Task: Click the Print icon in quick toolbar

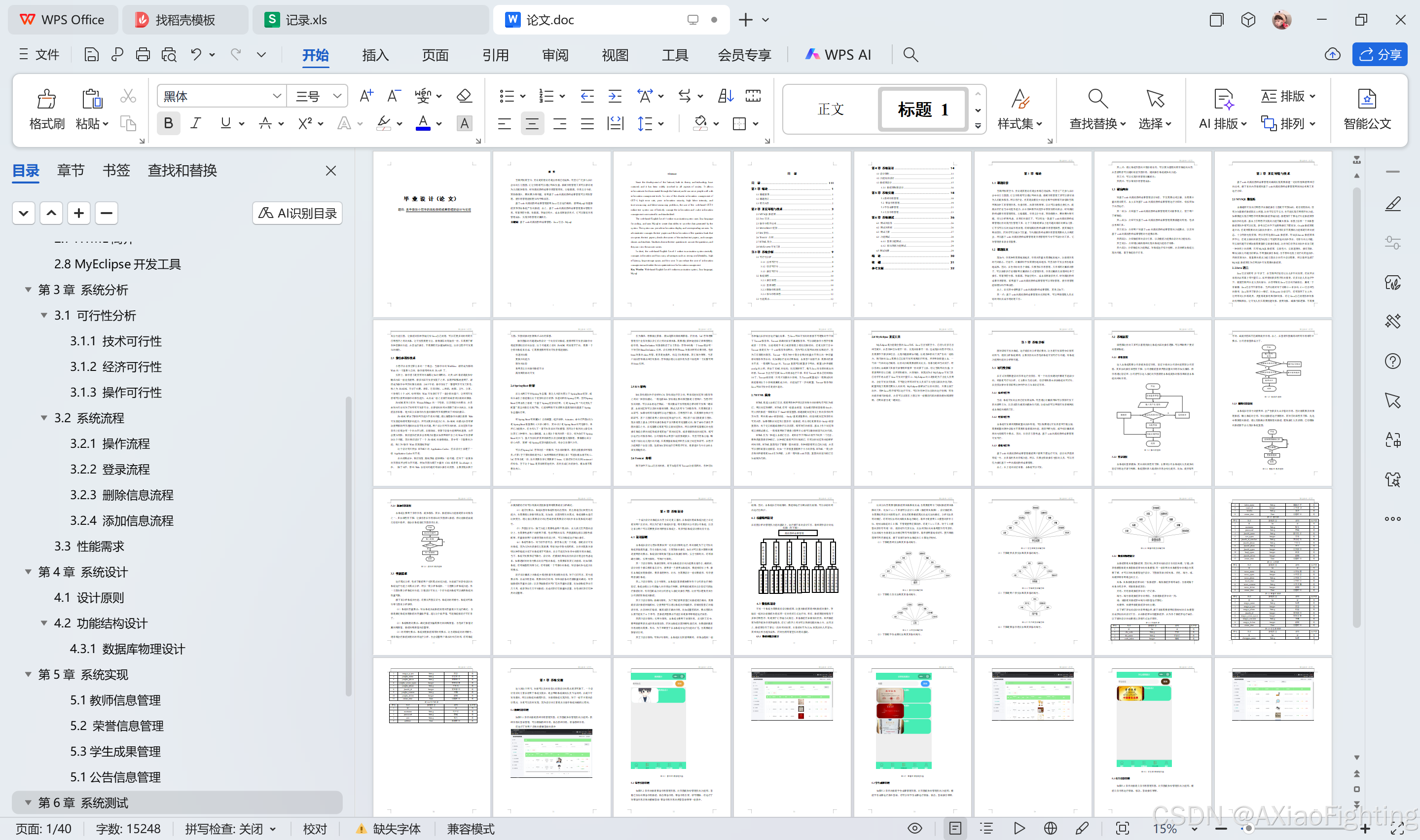Action: coord(143,54)
